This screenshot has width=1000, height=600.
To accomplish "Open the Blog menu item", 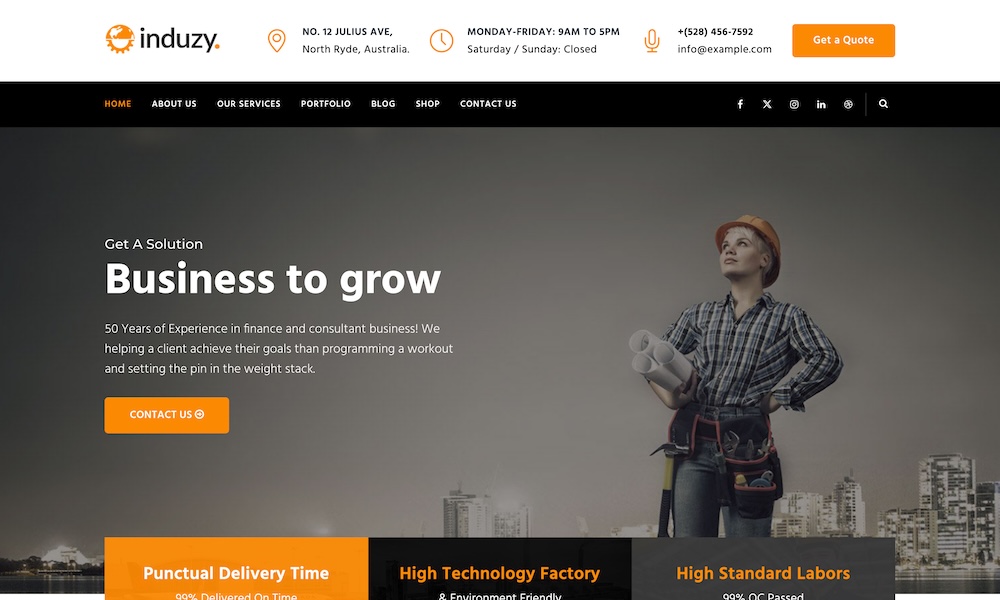I will click(383, 104).
